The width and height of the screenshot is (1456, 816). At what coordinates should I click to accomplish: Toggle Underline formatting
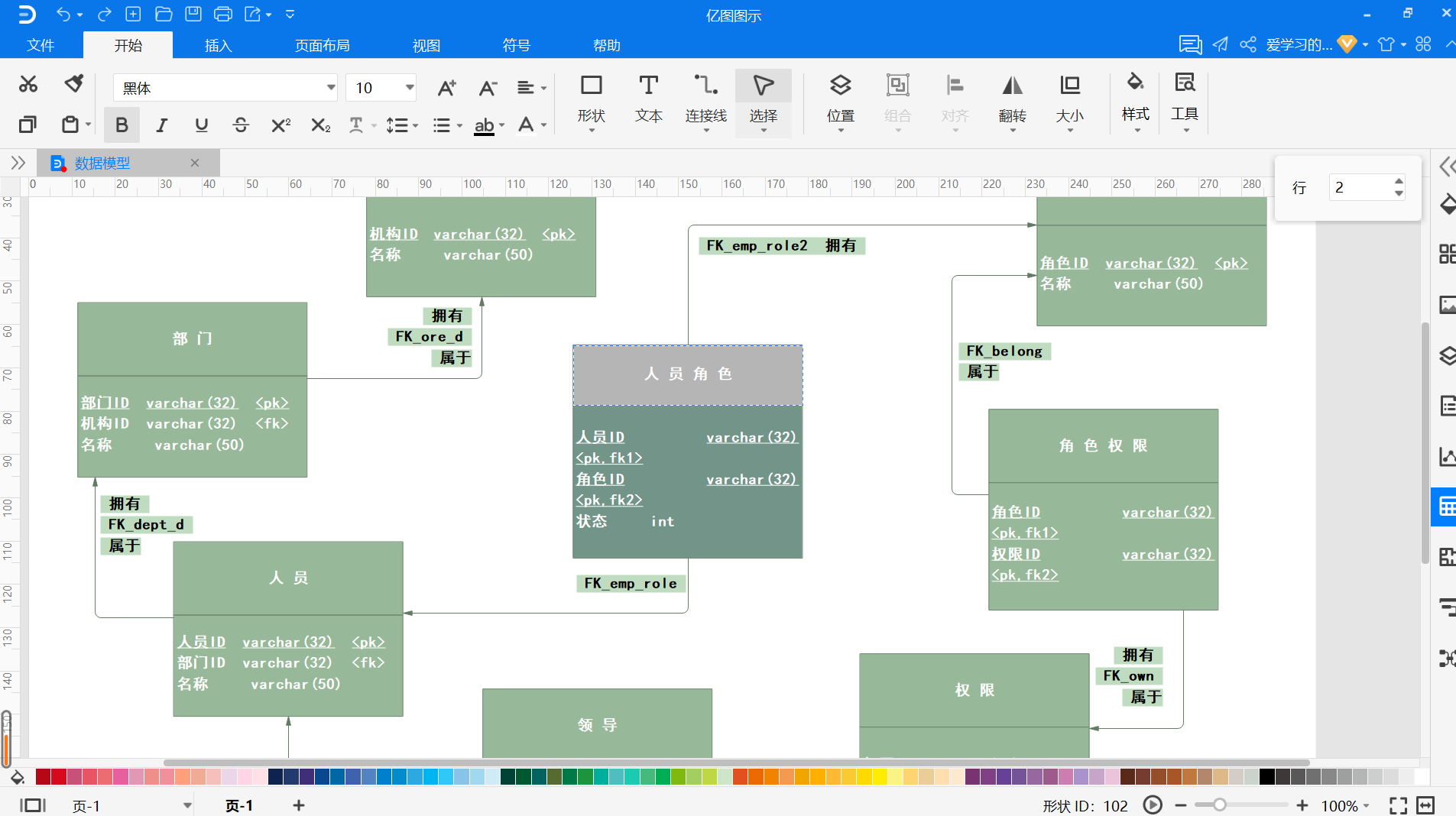pos(201,125)
